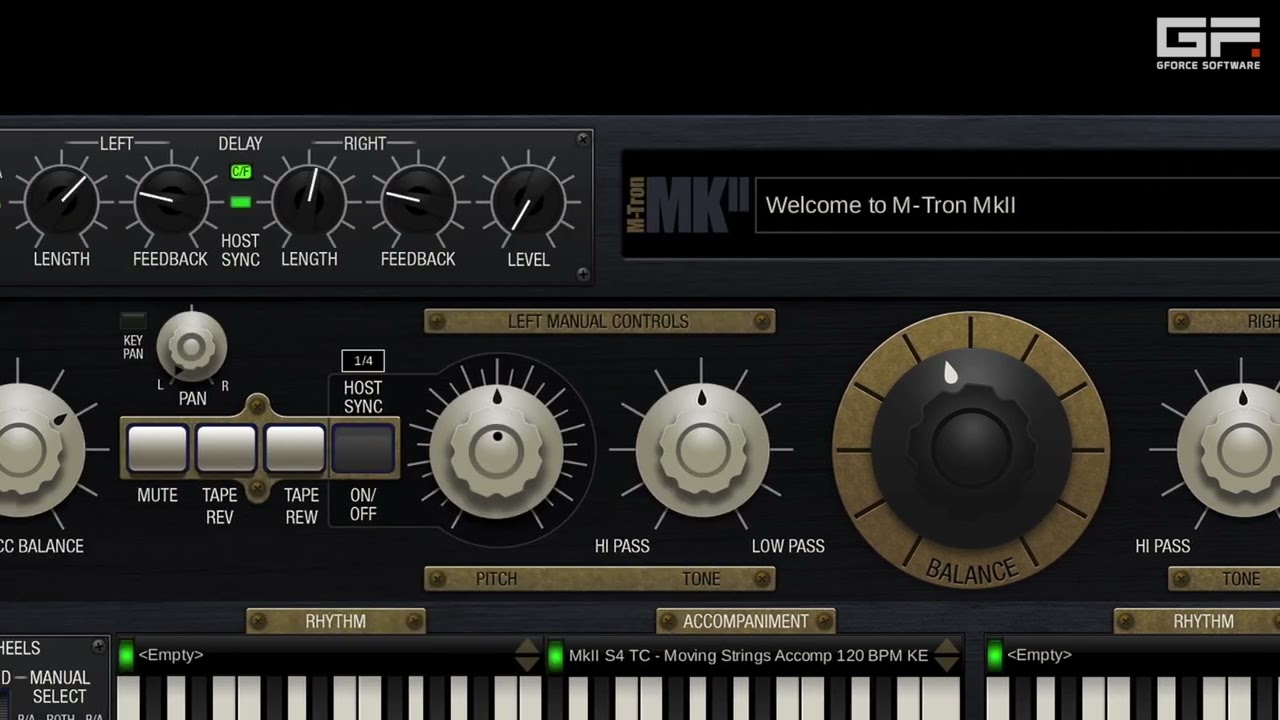Toggle the Accompaniment slot green LED
The height and width of the screenshot is (720, 1280).
point(555,655)
